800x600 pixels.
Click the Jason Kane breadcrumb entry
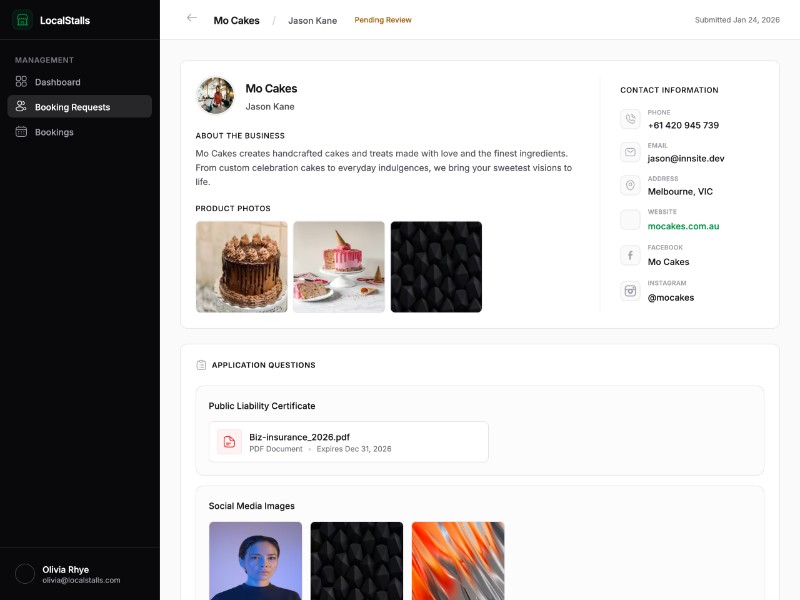pos(314,20)
